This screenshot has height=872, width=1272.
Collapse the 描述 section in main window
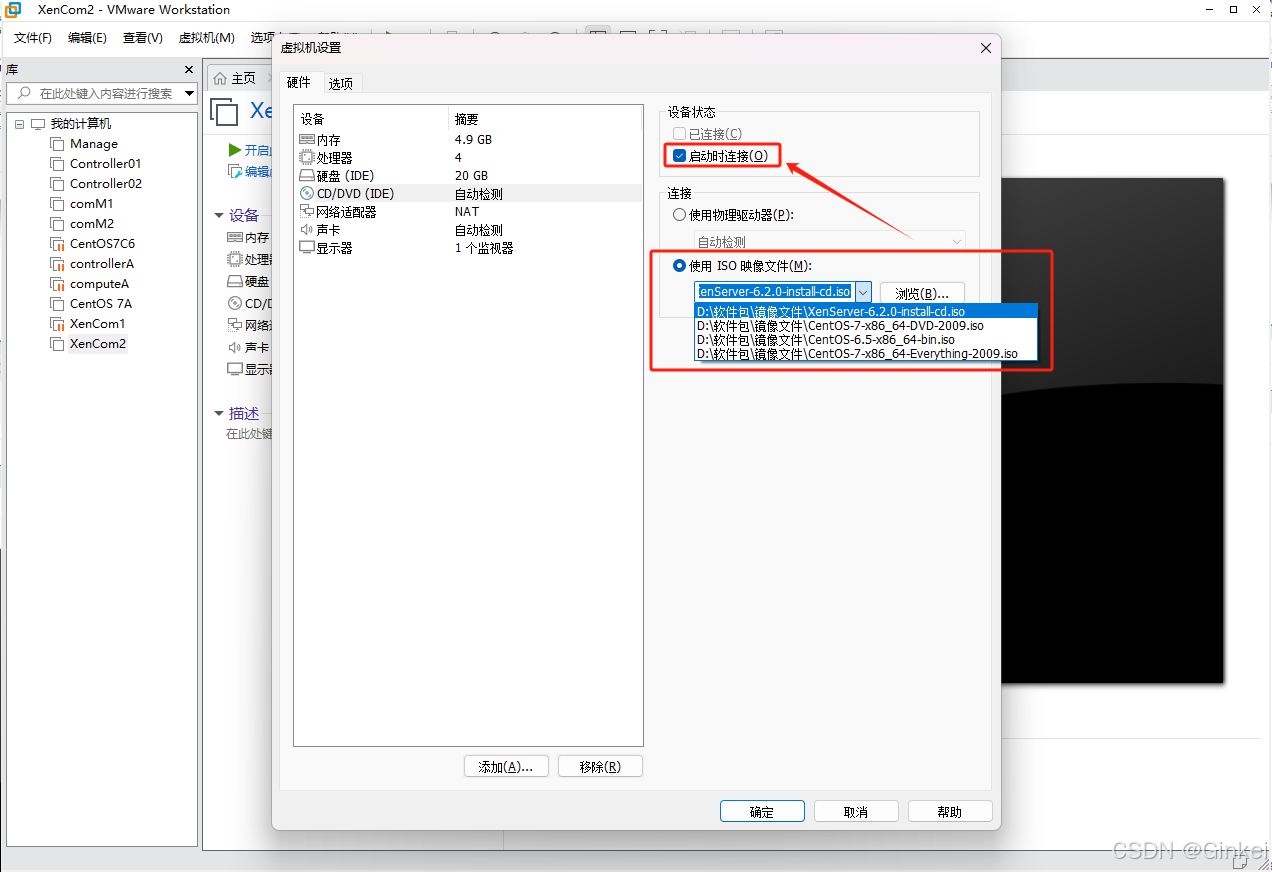coord(219,413)
